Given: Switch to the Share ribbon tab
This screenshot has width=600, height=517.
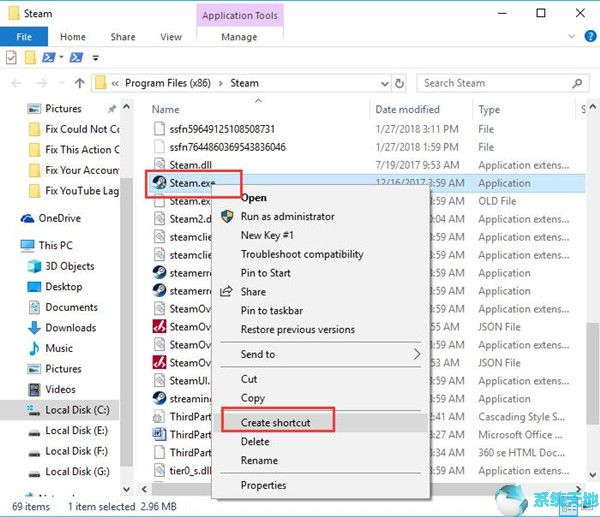Looking at the screenshot, I should (x=123, y=37).
